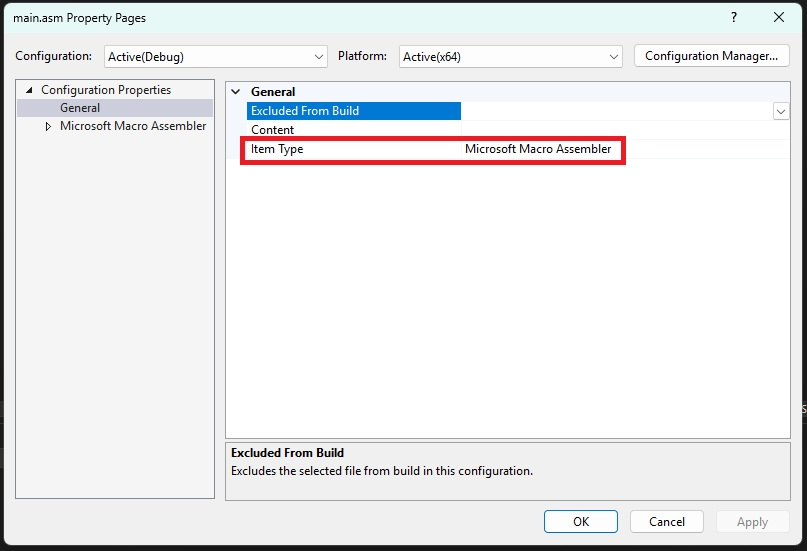Image resolution: width=807 pixels, height=551 pixels.
Task: Collapse the Configuration Properties tree node
Action: [x=29, y=90]
